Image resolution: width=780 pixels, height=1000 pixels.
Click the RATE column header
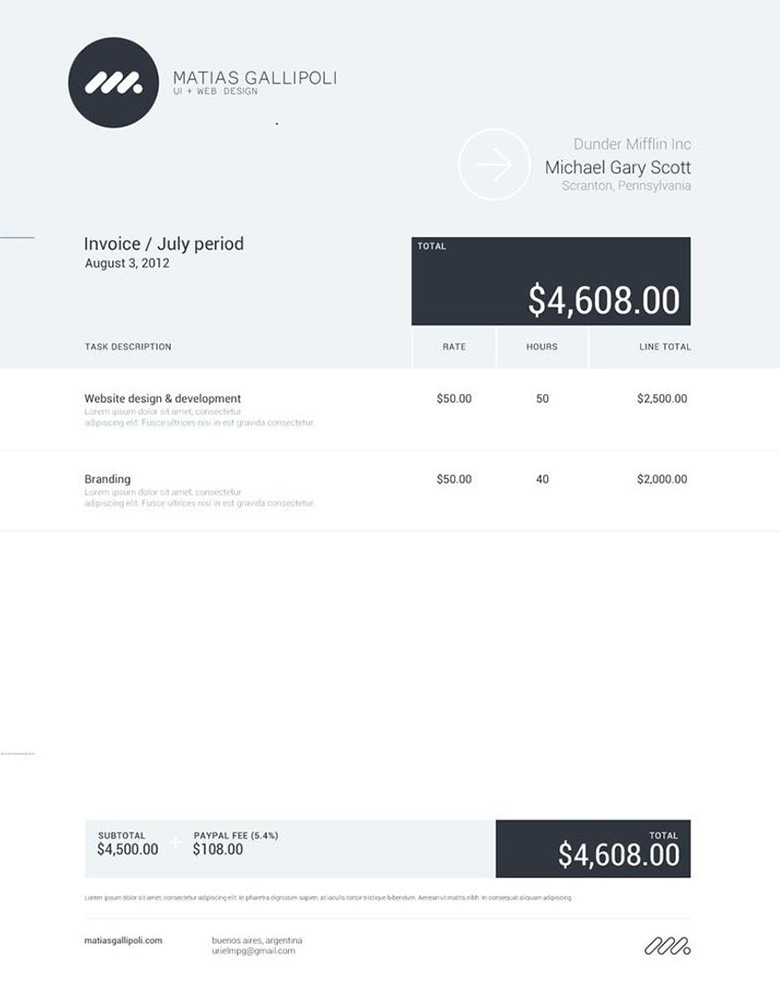454,347
